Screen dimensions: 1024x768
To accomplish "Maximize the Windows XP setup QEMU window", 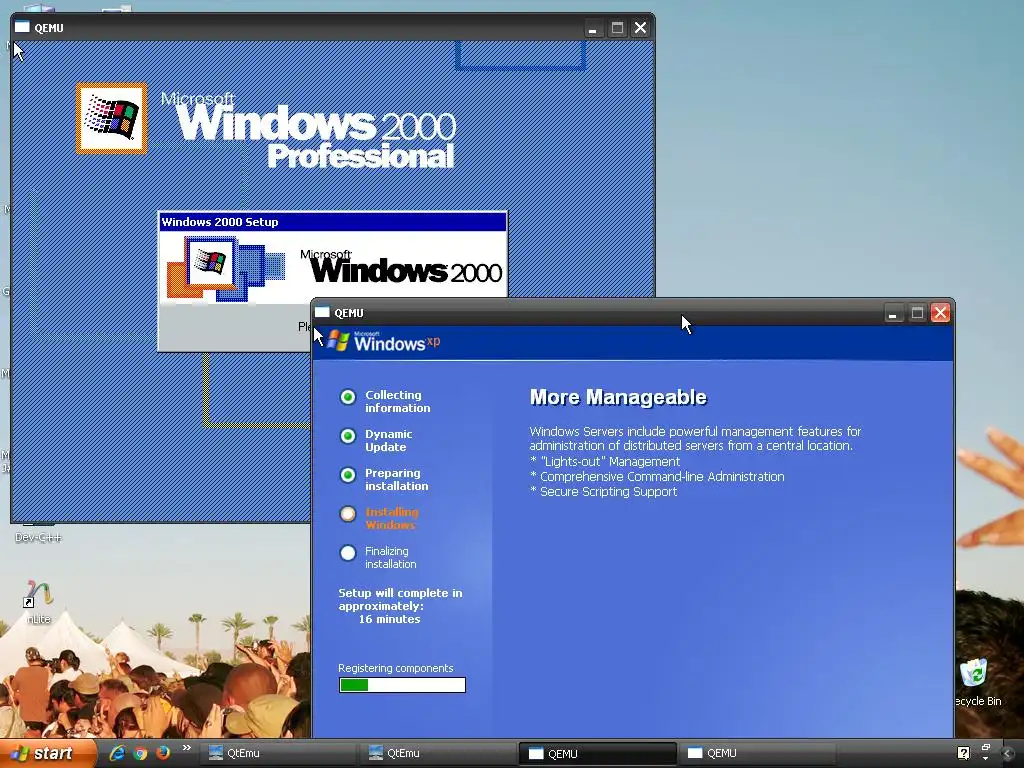I will pyautogui.click(x=917, y=313).
